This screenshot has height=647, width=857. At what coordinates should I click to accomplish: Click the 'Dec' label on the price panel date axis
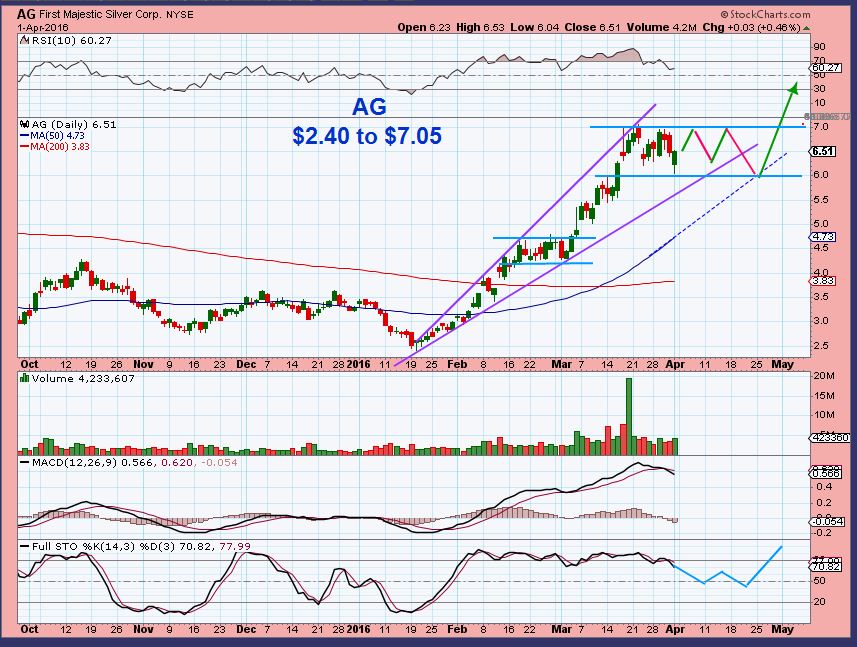(x=246, y=364)
